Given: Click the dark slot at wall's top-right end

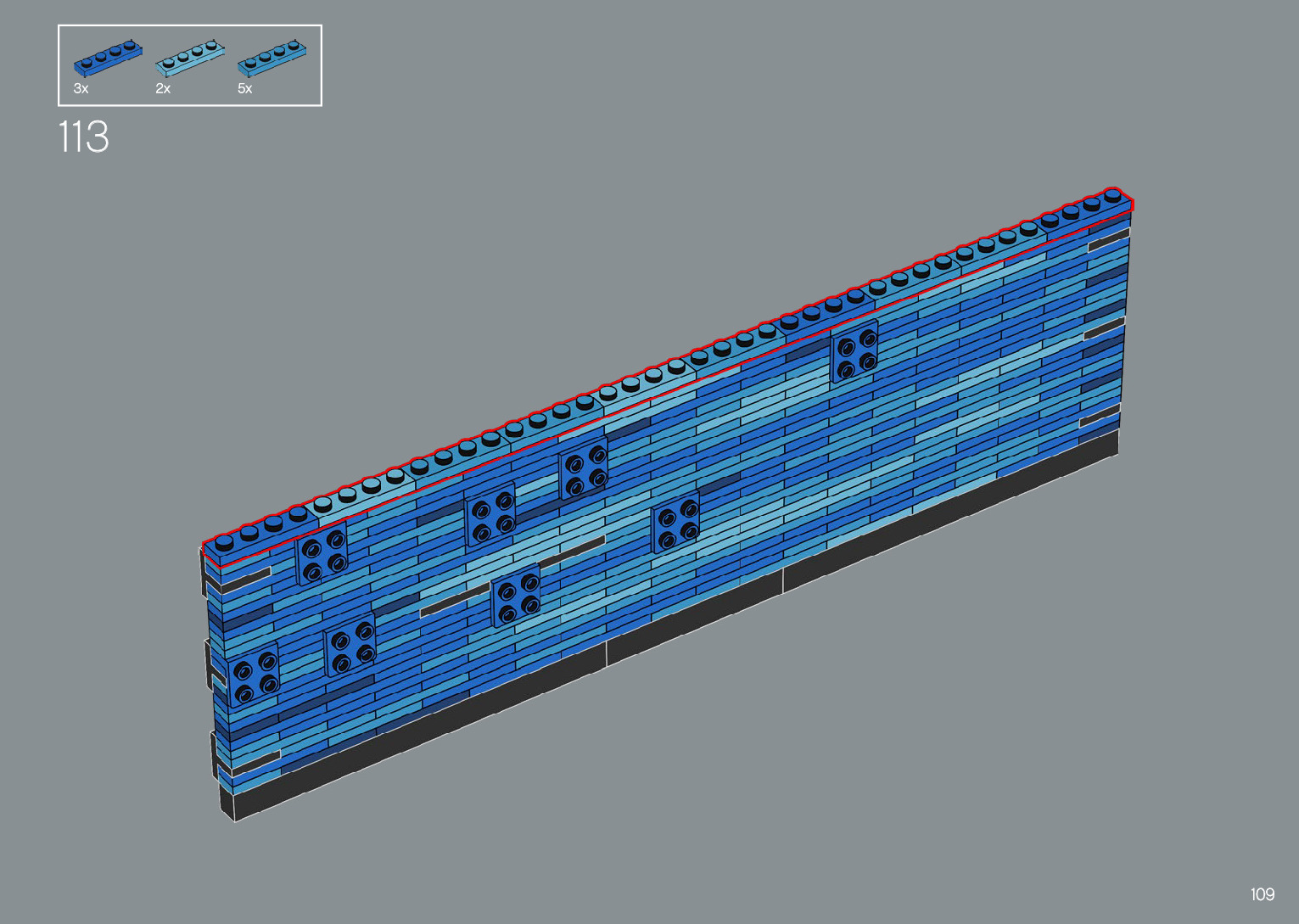Looking at the screenshot, I should (x=1109, y=238).
